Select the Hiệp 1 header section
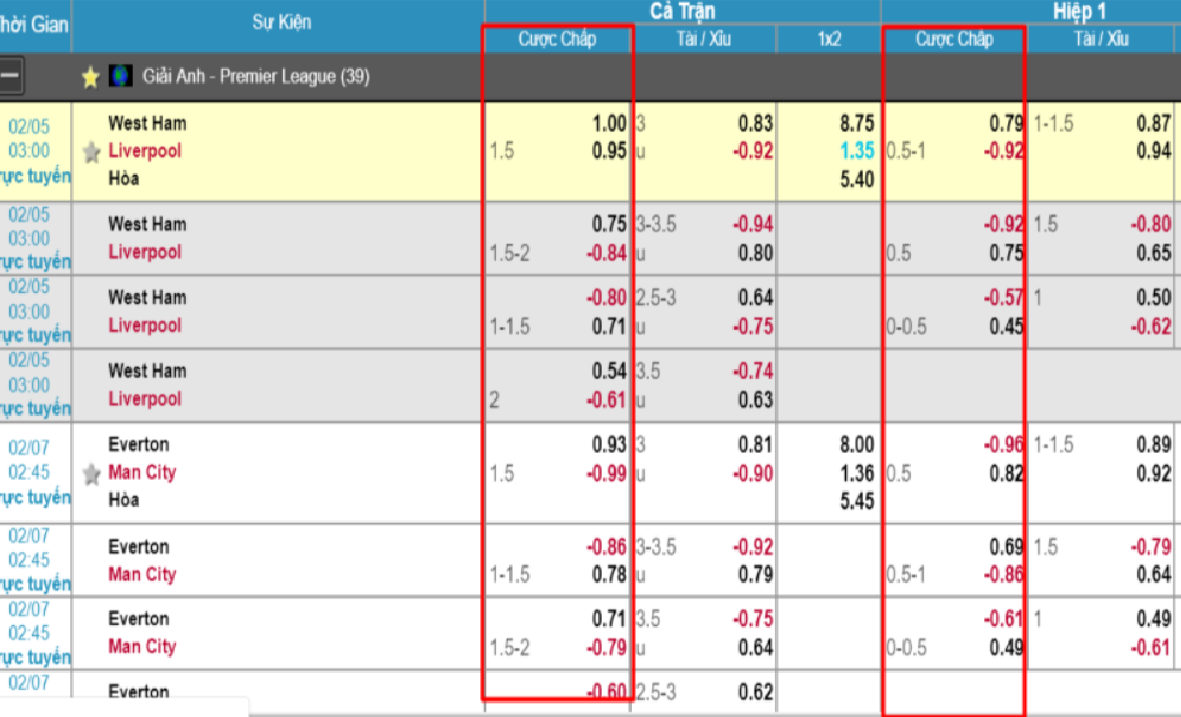The image size is (1181, 717). click(1079, 11)
